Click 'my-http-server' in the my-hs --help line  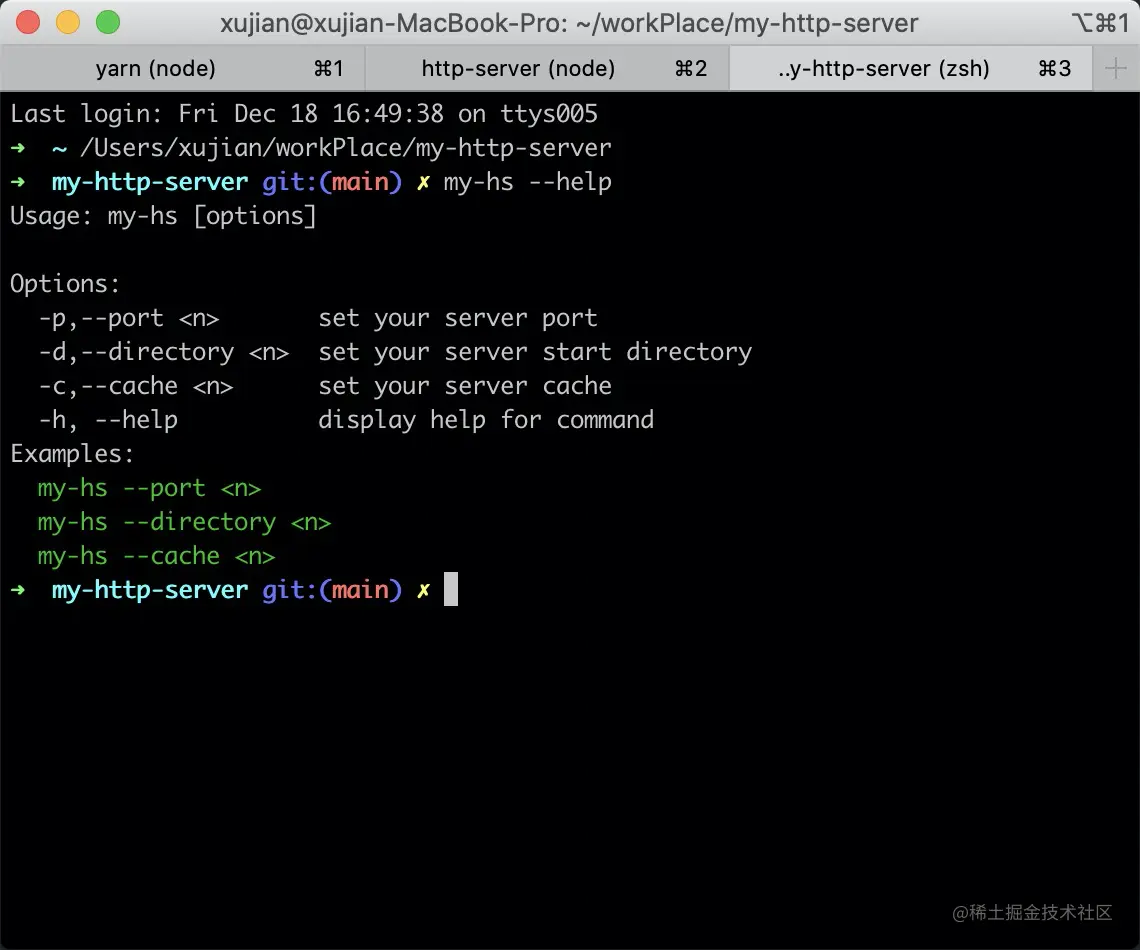point(150,182)
